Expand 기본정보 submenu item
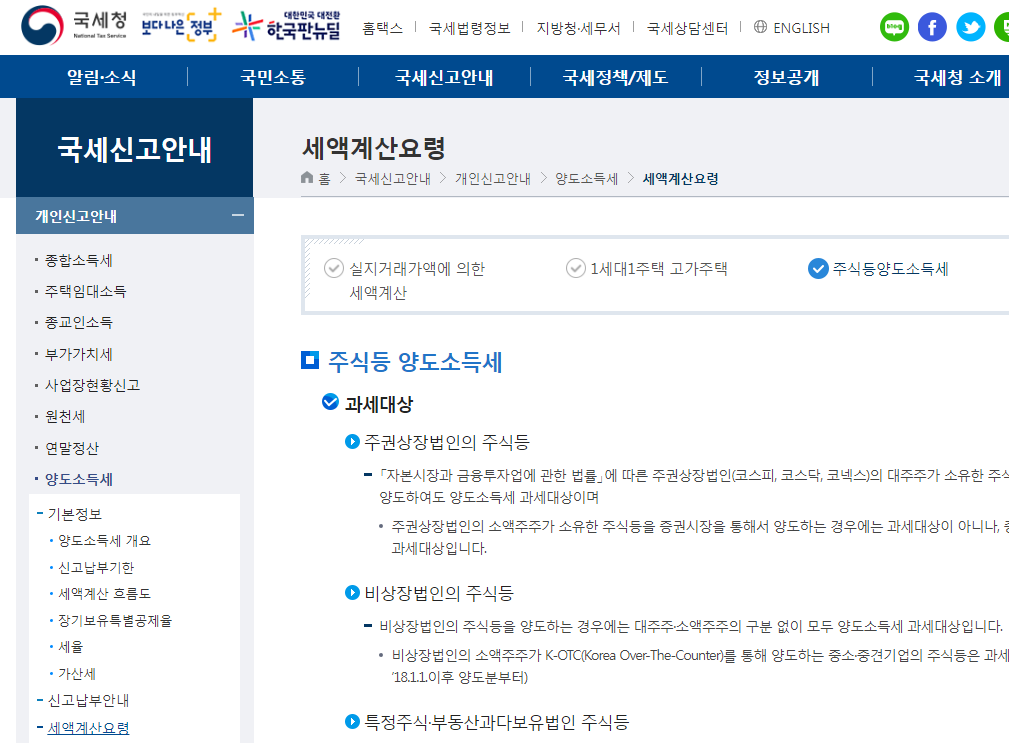1009x743 pixels. pyautogui.click(x=75, y=514)
